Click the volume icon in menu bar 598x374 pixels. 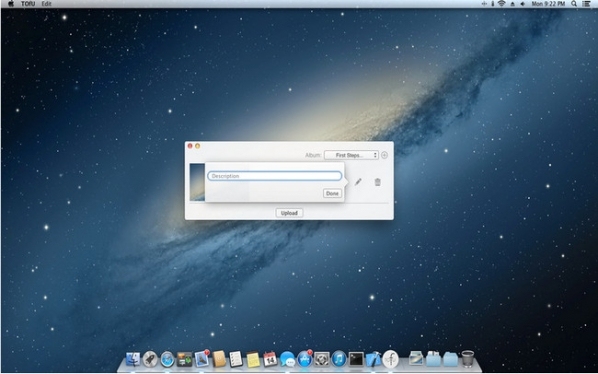(522, 4)
